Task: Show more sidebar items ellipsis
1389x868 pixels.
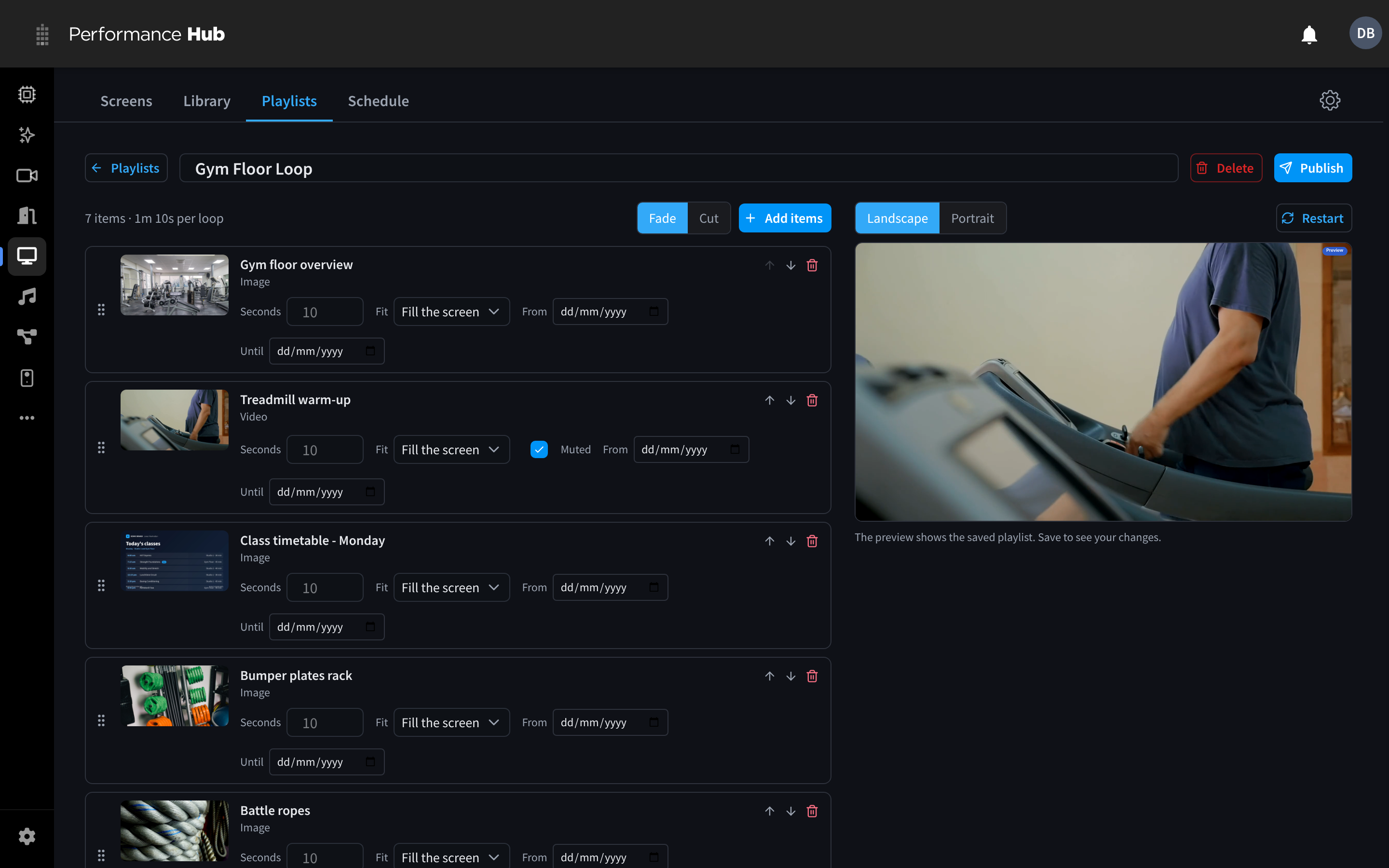Action: point(27,418)
